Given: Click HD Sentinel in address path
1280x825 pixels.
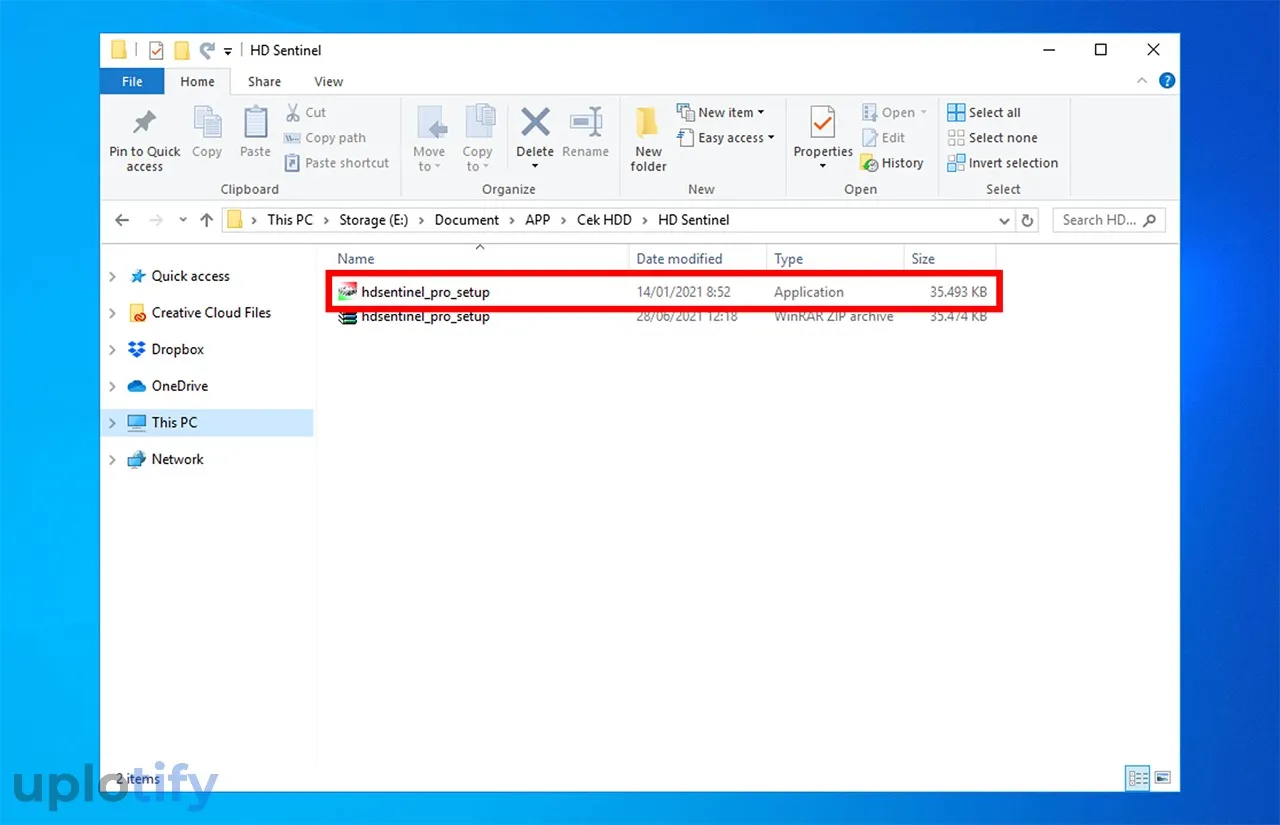Looking at the screenshot, I should tap(694, 220).
